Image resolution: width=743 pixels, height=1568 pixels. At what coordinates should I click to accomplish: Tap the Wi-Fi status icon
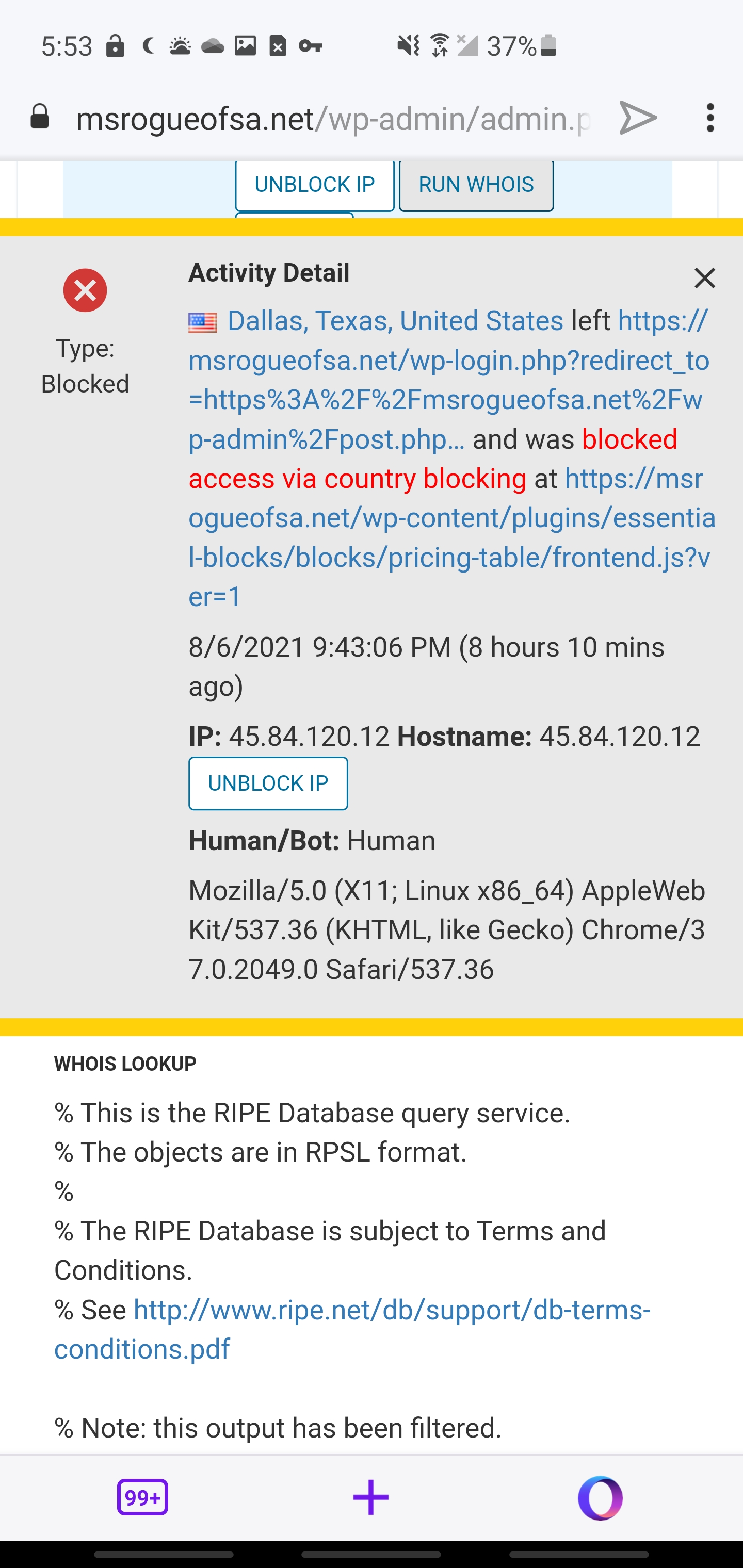439,46
